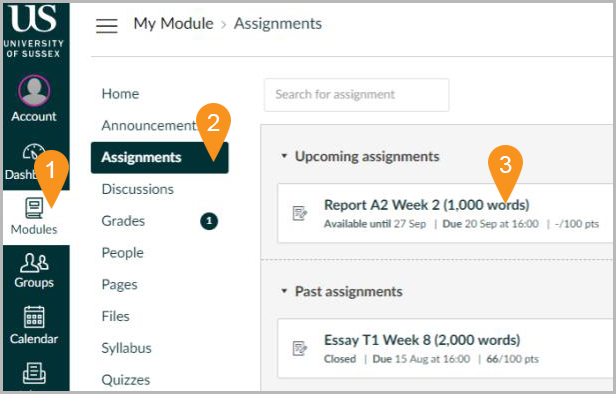Click the My Module breadcrumb link
Screen dimensions: 616x394
pos(173,24)
